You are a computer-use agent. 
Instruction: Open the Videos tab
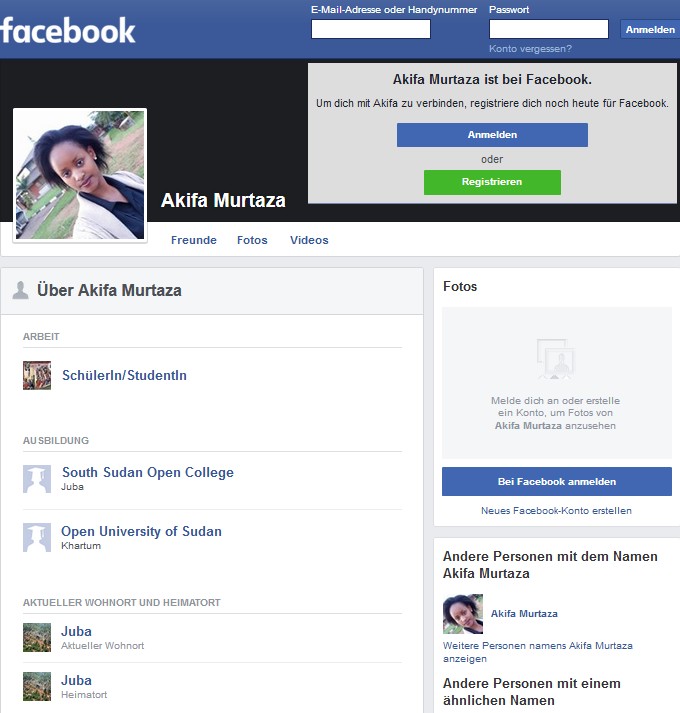[309, 240]
